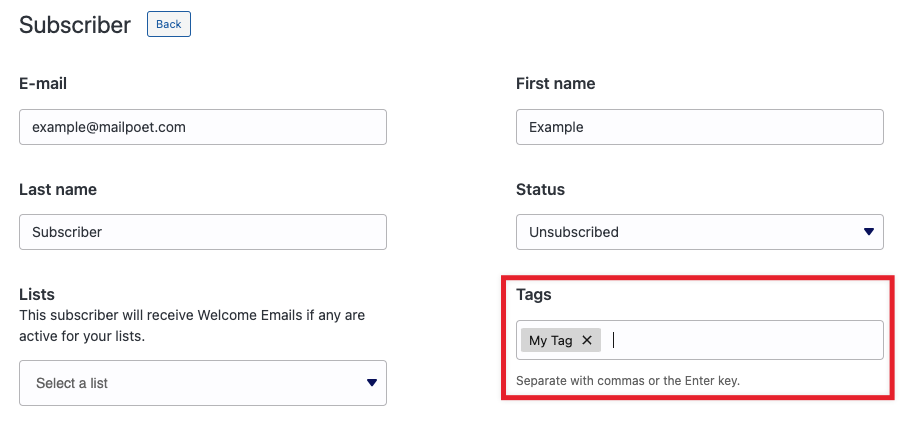Click the Subscriber page heading

(x=75, y=25)
